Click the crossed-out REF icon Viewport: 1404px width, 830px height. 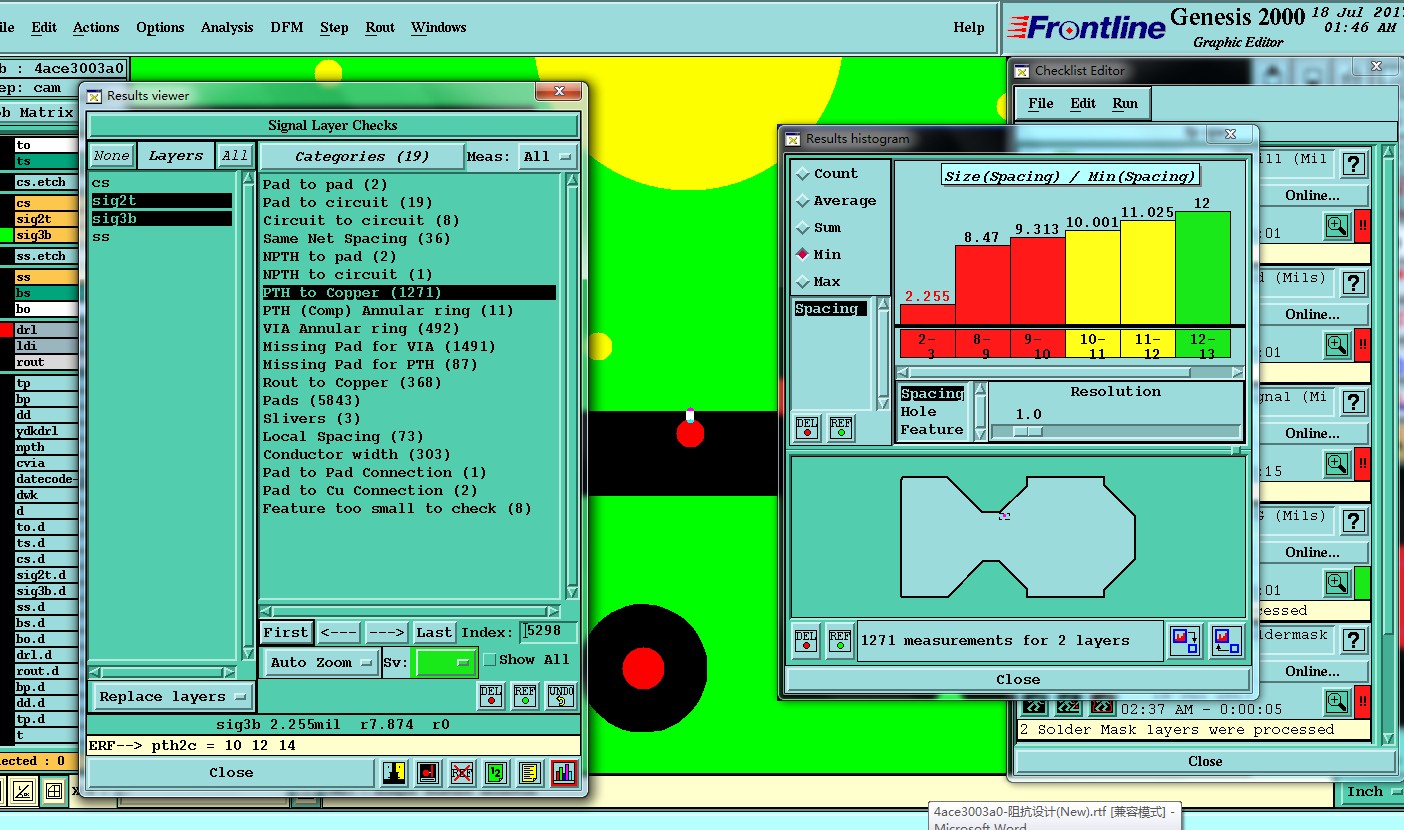(462, 772)
